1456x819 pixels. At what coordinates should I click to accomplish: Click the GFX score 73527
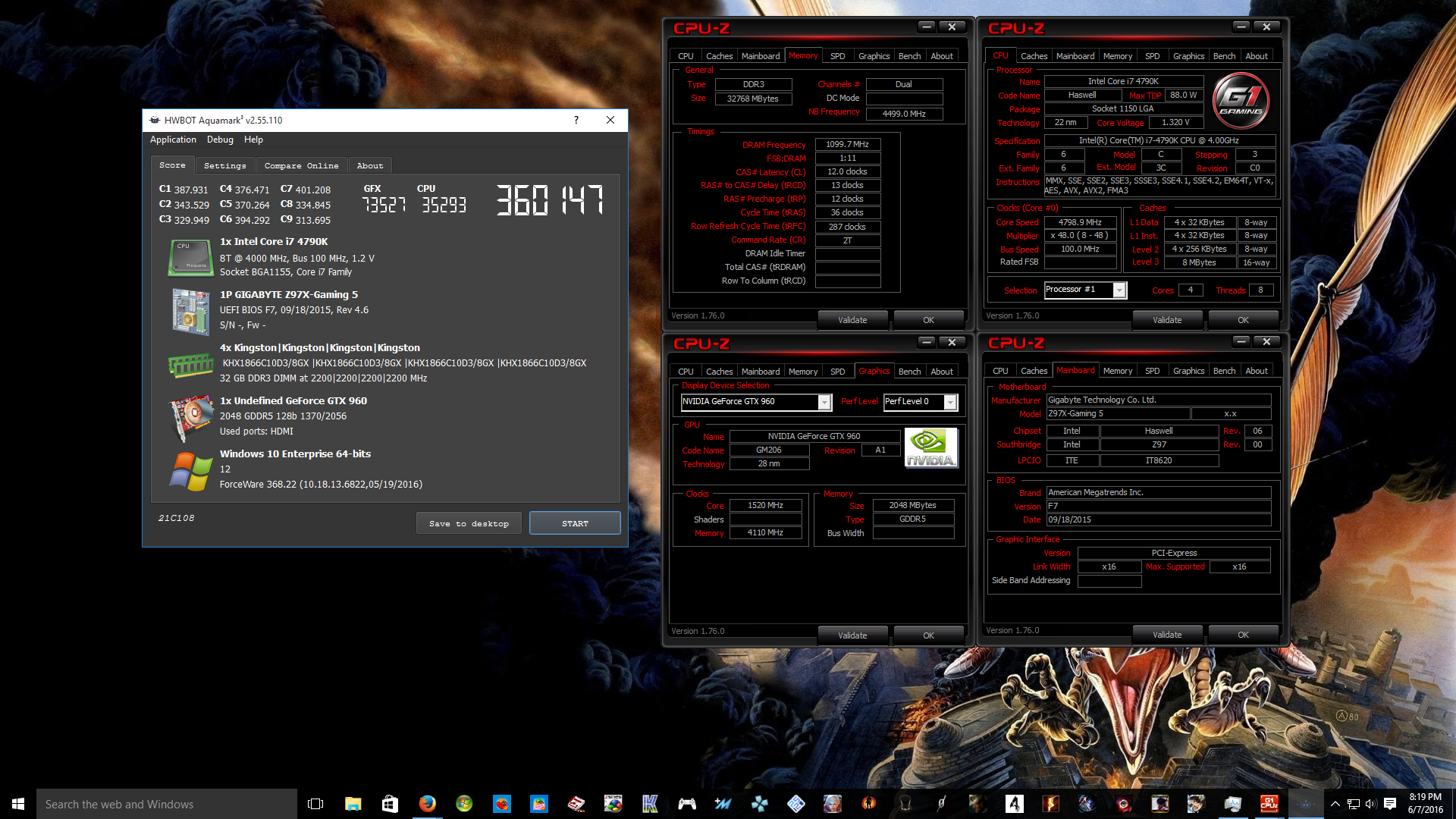click(x=384, y=205)
